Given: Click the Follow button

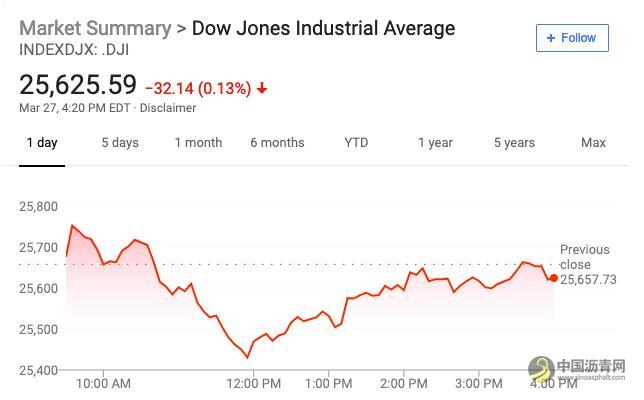Looking at the screenshot, I should click(571, 38).
